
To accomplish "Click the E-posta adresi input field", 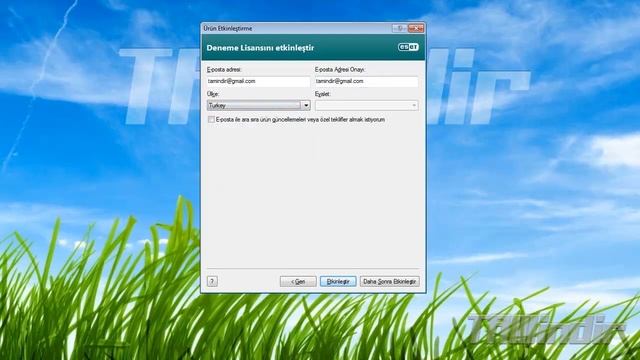I will [x=258, y=81].
